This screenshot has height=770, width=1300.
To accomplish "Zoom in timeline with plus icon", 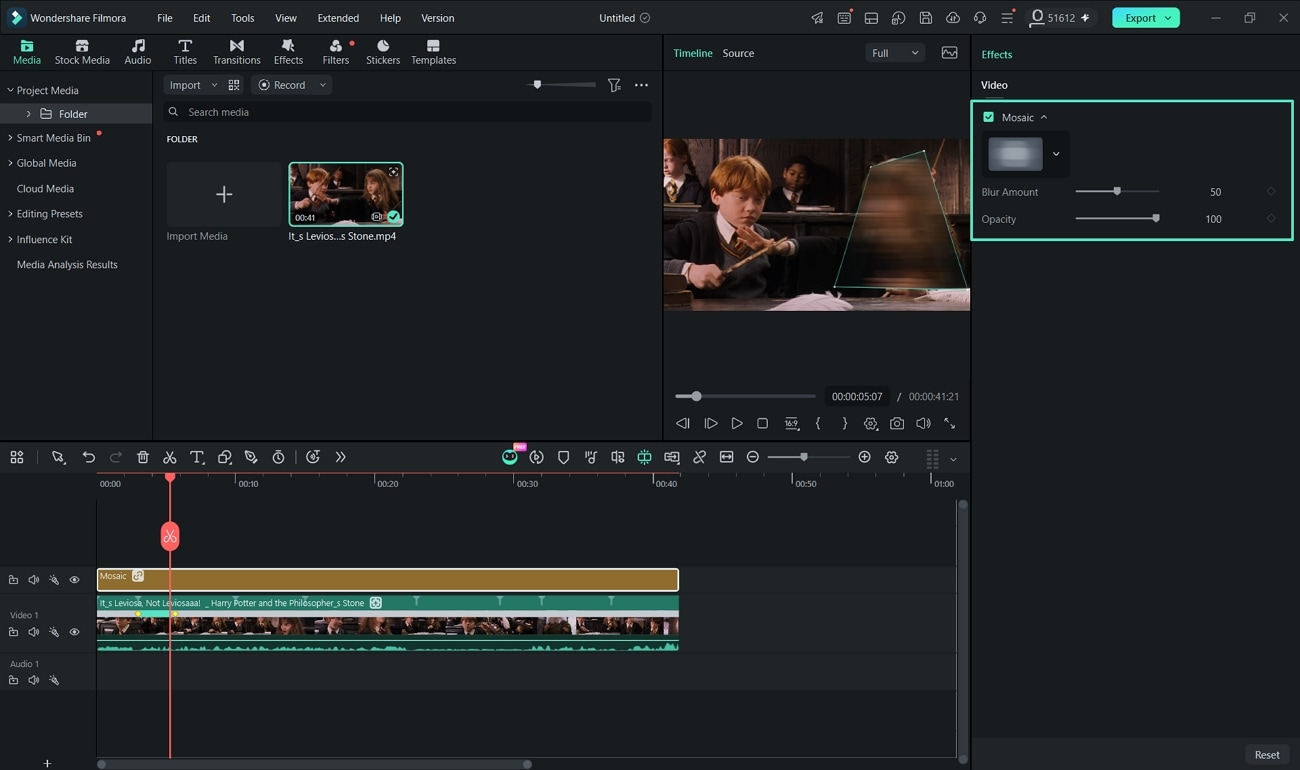I will point(864,457).
